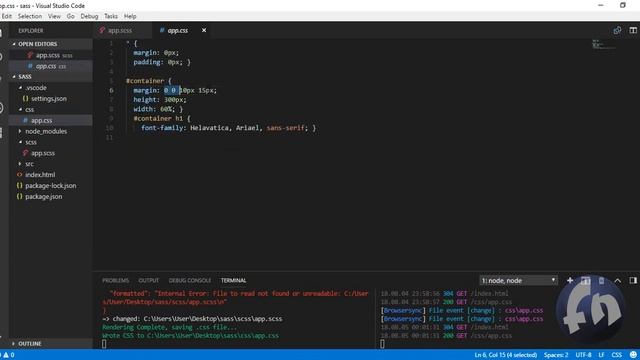Screen dimensions: 640x360
Task: Open the Selection menu
Action: pos(30,16)
